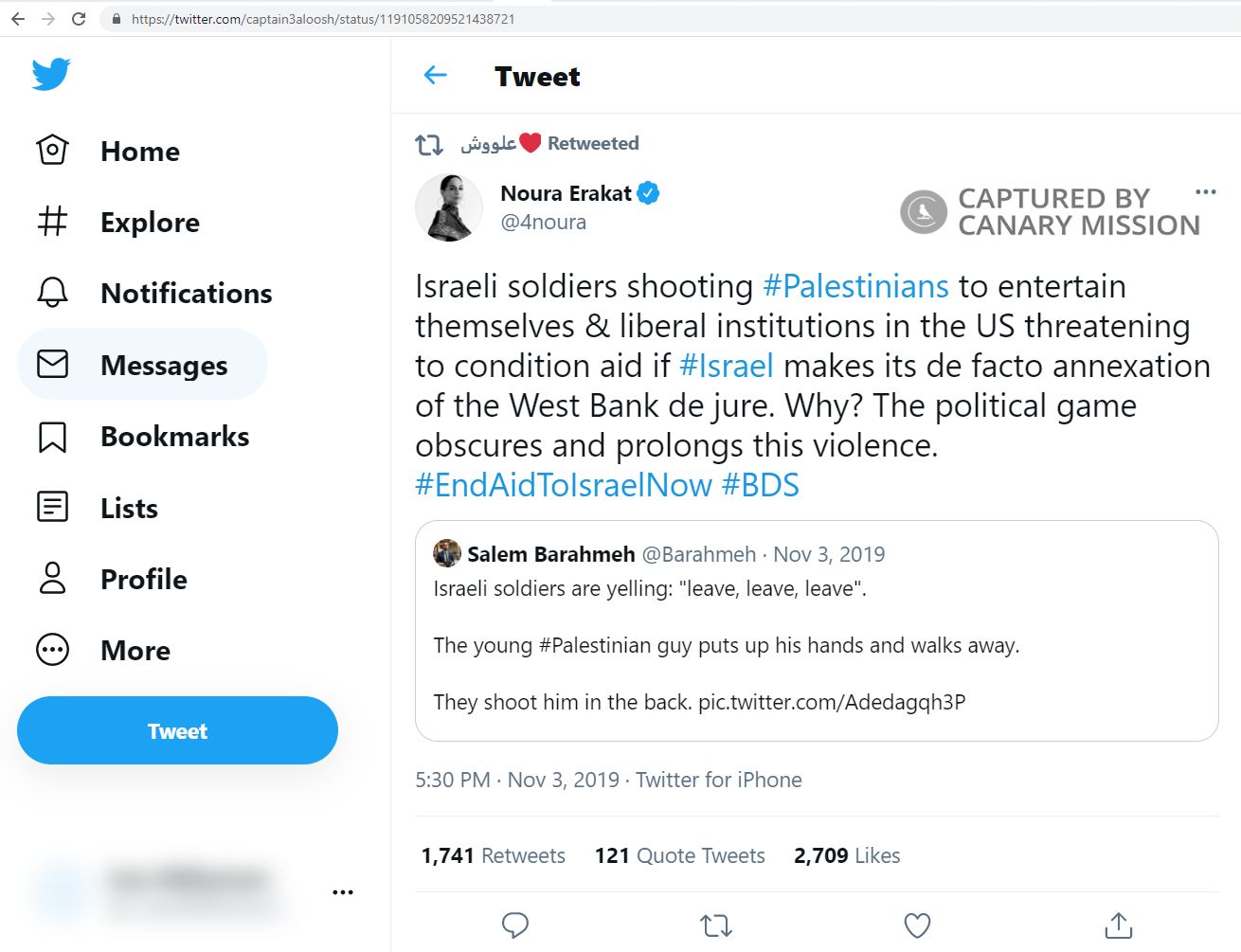Screen dimensions: 1241x952
Task: Click the Twitter bird logo
Action: pyautogui.click(x=52, y=72)
